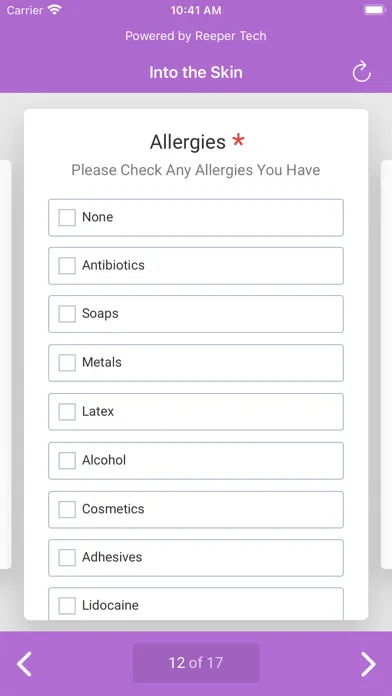Tap the previous form card edge at left
The height and width of the screenshot is (696, 392).
tap(5, 364)
